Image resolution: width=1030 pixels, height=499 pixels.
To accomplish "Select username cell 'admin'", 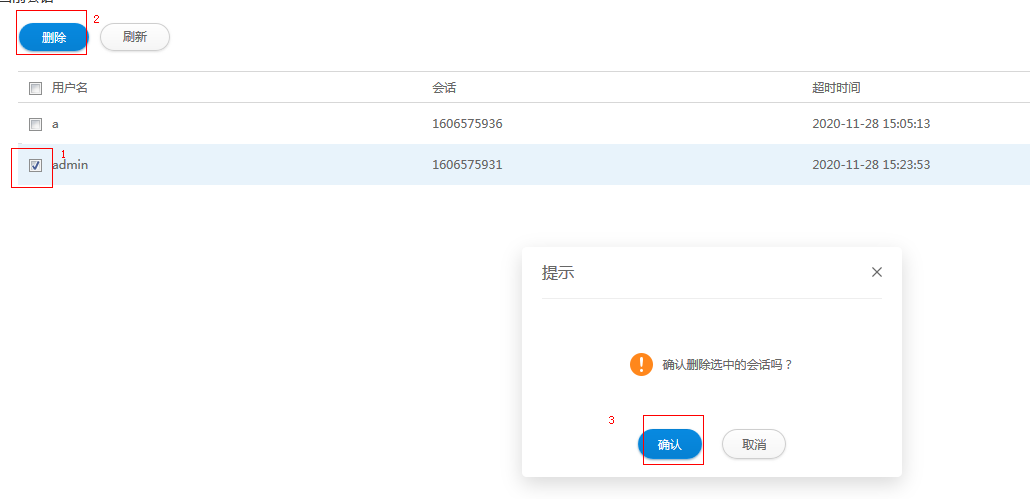I will click(x=70, y=165).
